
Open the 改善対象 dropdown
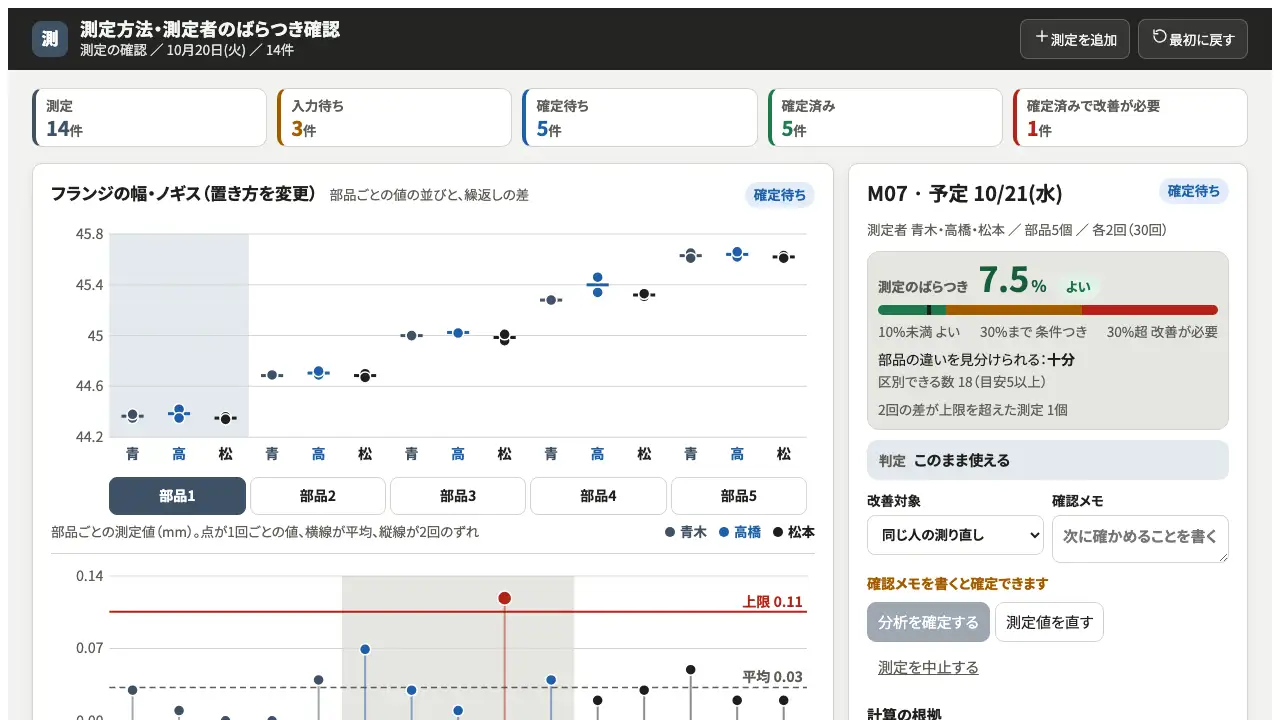click(x=955, y=535)
